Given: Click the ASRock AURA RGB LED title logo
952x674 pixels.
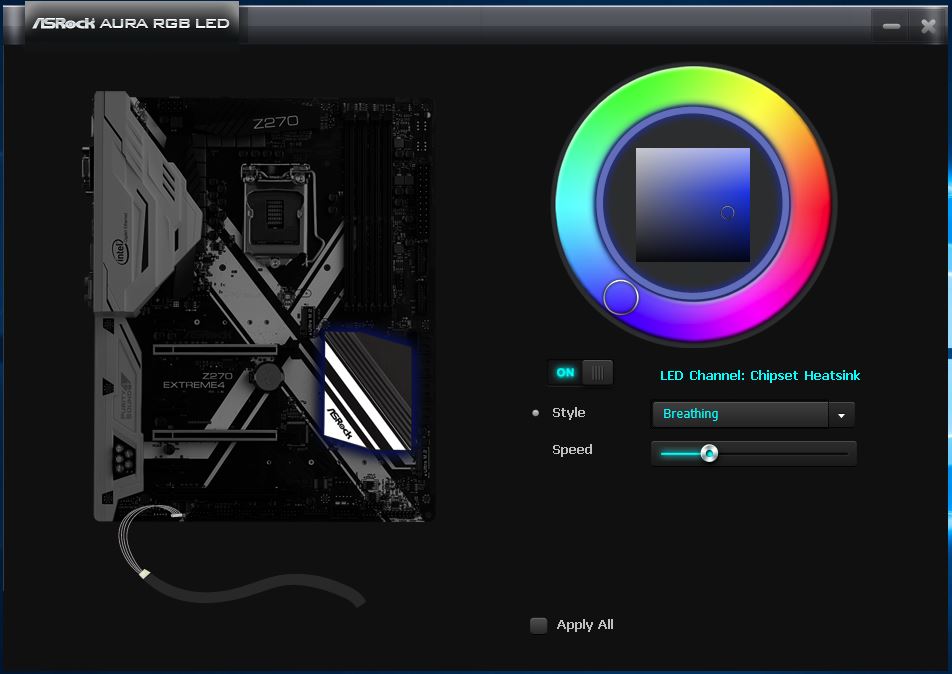Looking at the screenshot, I should 131,23.
